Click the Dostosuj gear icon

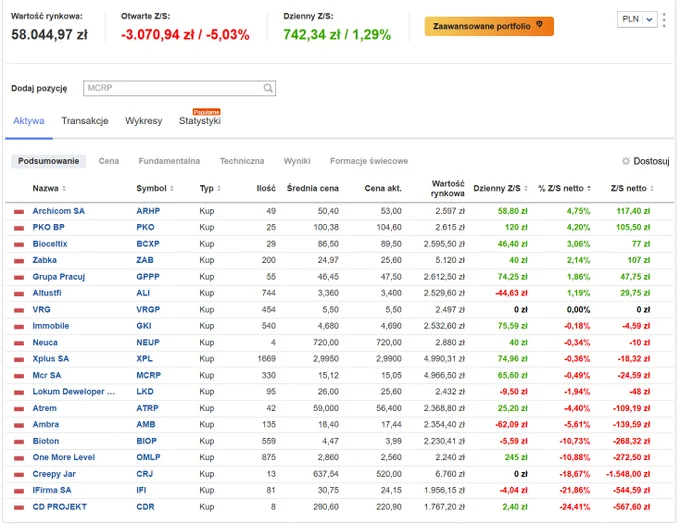point(625,161)
